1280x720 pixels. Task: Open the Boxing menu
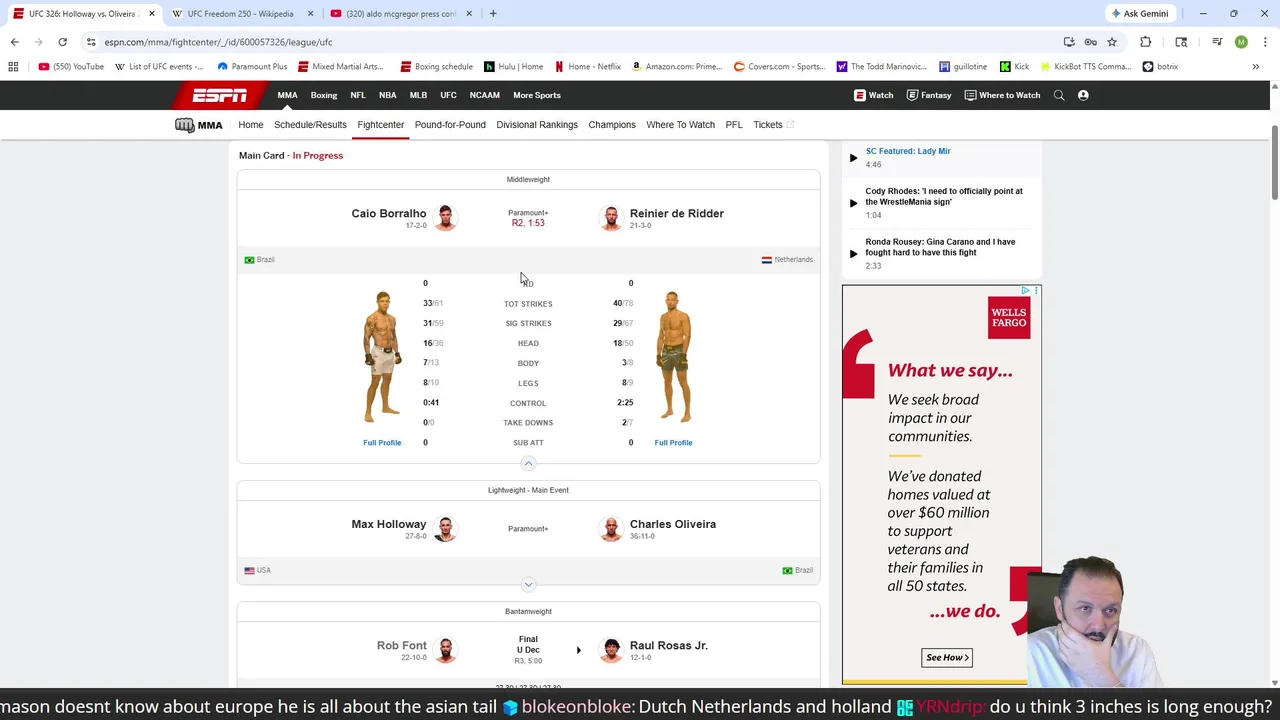324,95
